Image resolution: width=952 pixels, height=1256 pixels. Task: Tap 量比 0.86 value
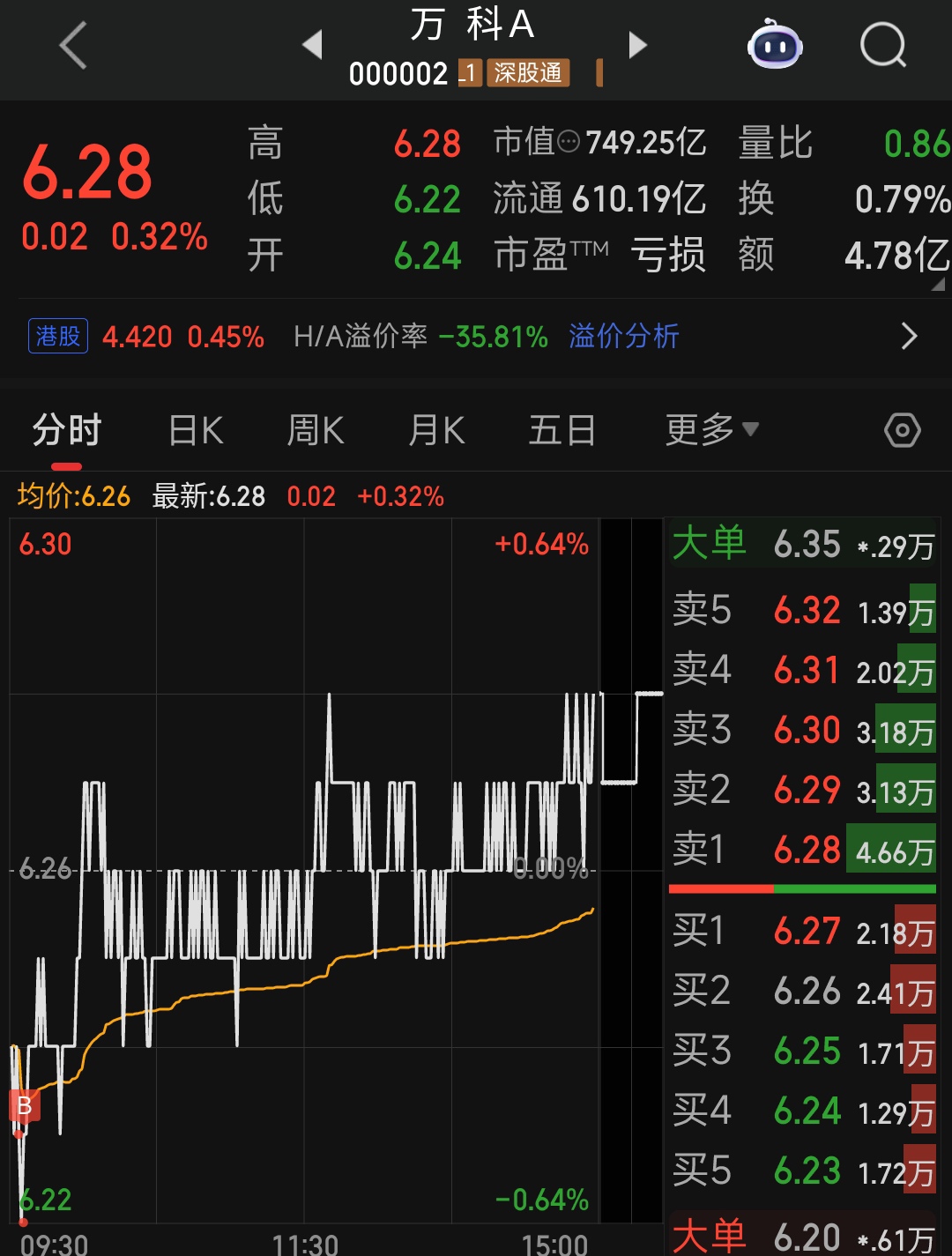pyautogui.click(x=917, y=144)
